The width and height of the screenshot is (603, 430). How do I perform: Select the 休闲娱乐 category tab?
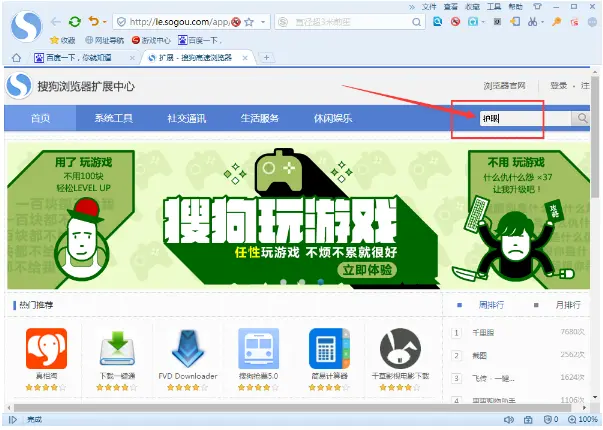332,118
